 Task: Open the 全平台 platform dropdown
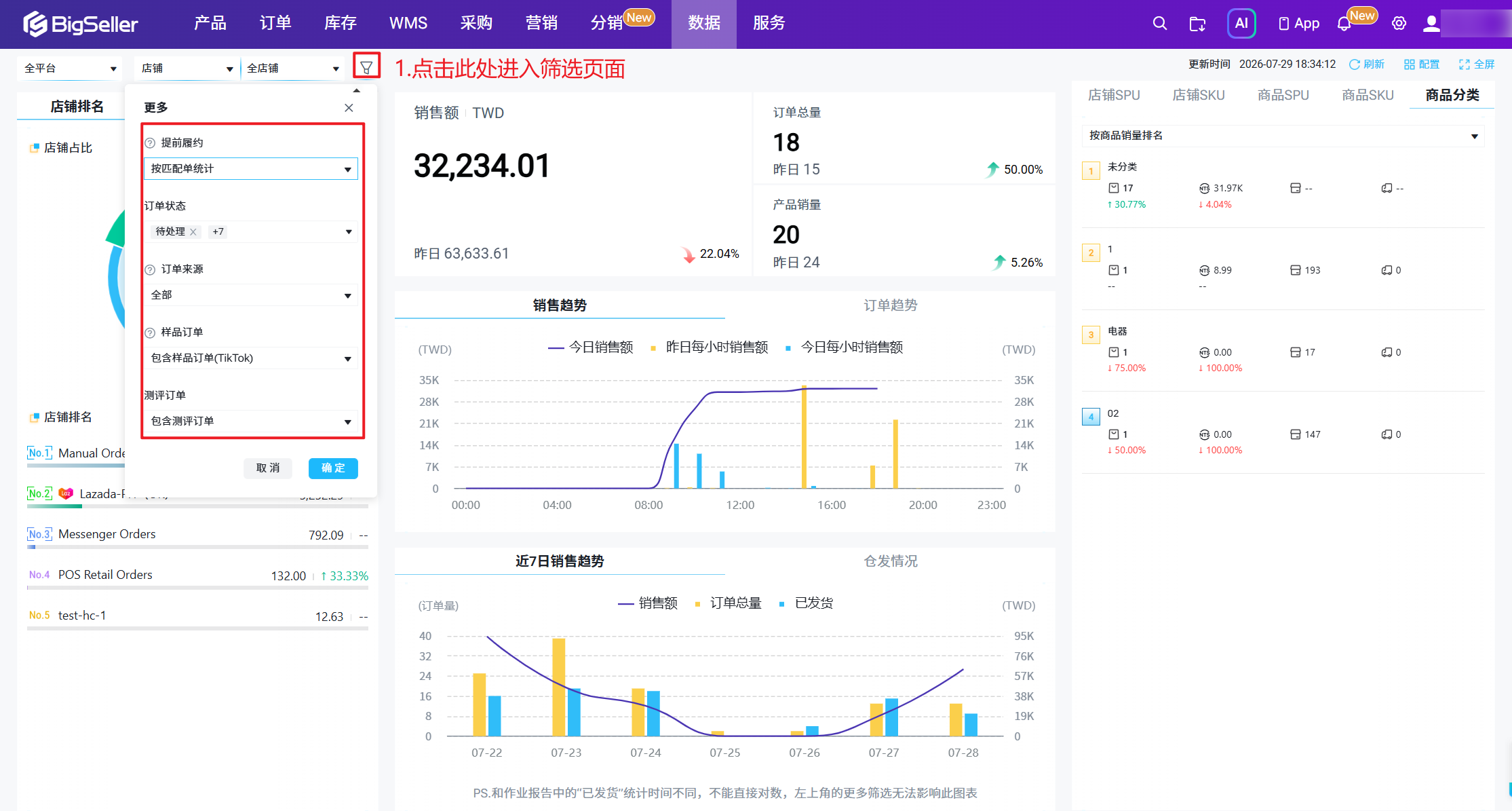(x=70, y=69)
